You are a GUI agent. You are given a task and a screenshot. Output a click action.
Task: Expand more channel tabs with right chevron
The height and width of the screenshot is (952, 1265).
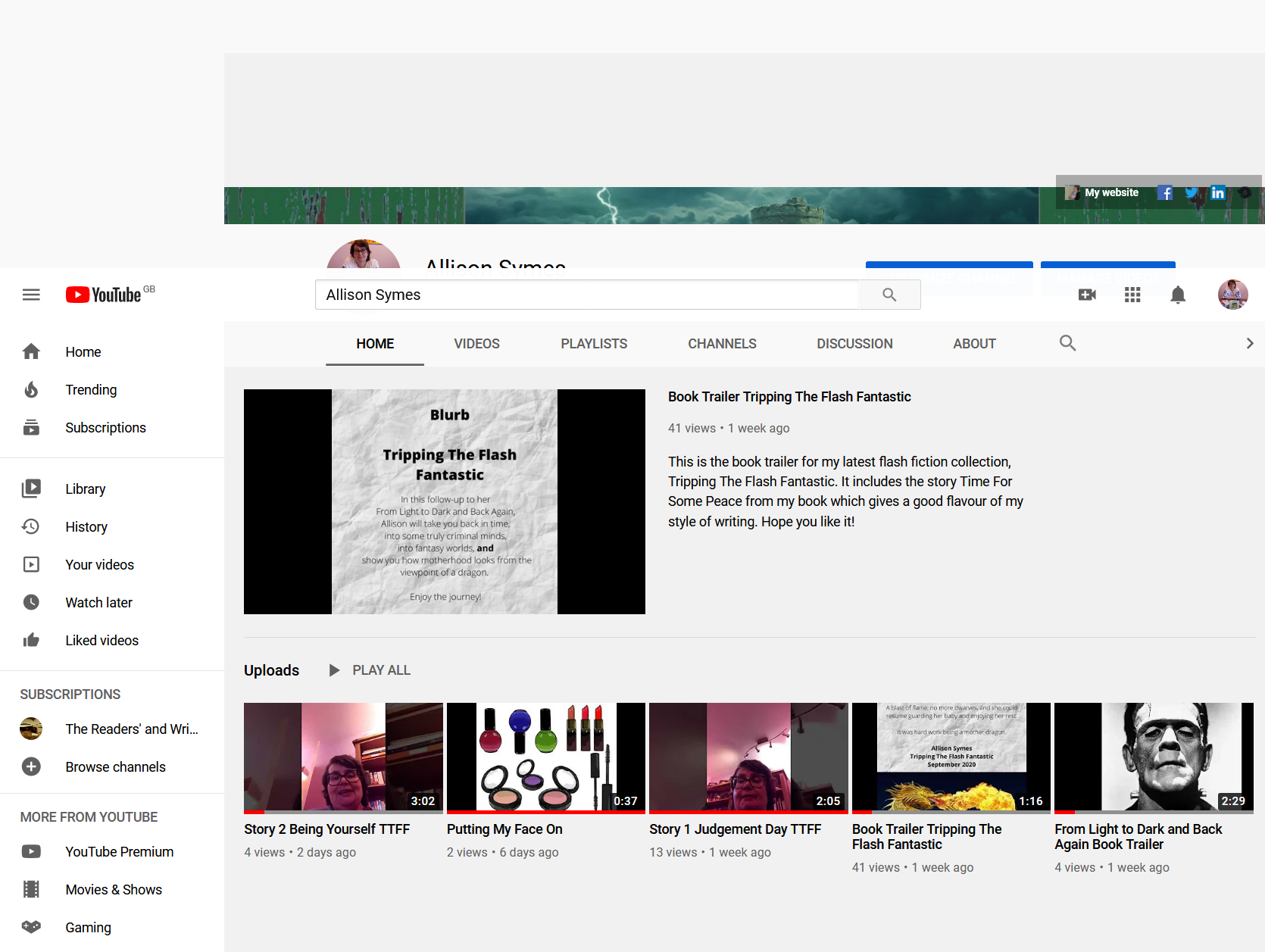click(1249, 343)
